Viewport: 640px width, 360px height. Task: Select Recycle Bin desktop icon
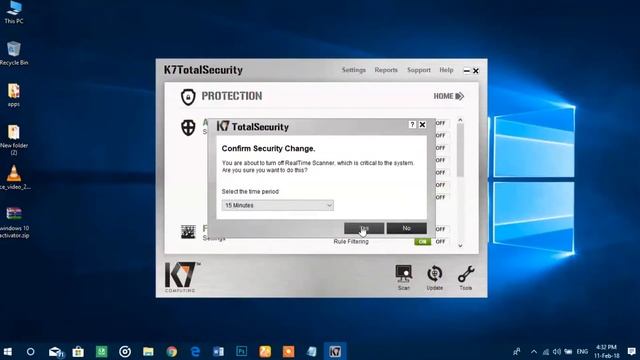pos(14,53)
